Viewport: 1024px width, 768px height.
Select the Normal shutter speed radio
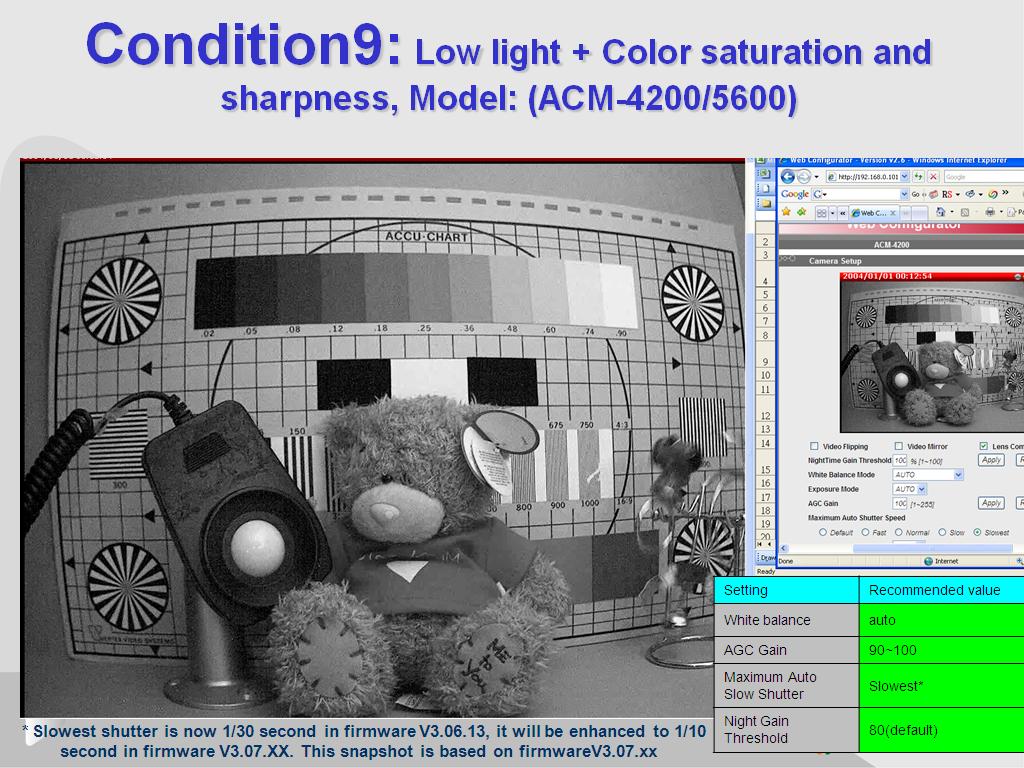[x=899, y=532]
